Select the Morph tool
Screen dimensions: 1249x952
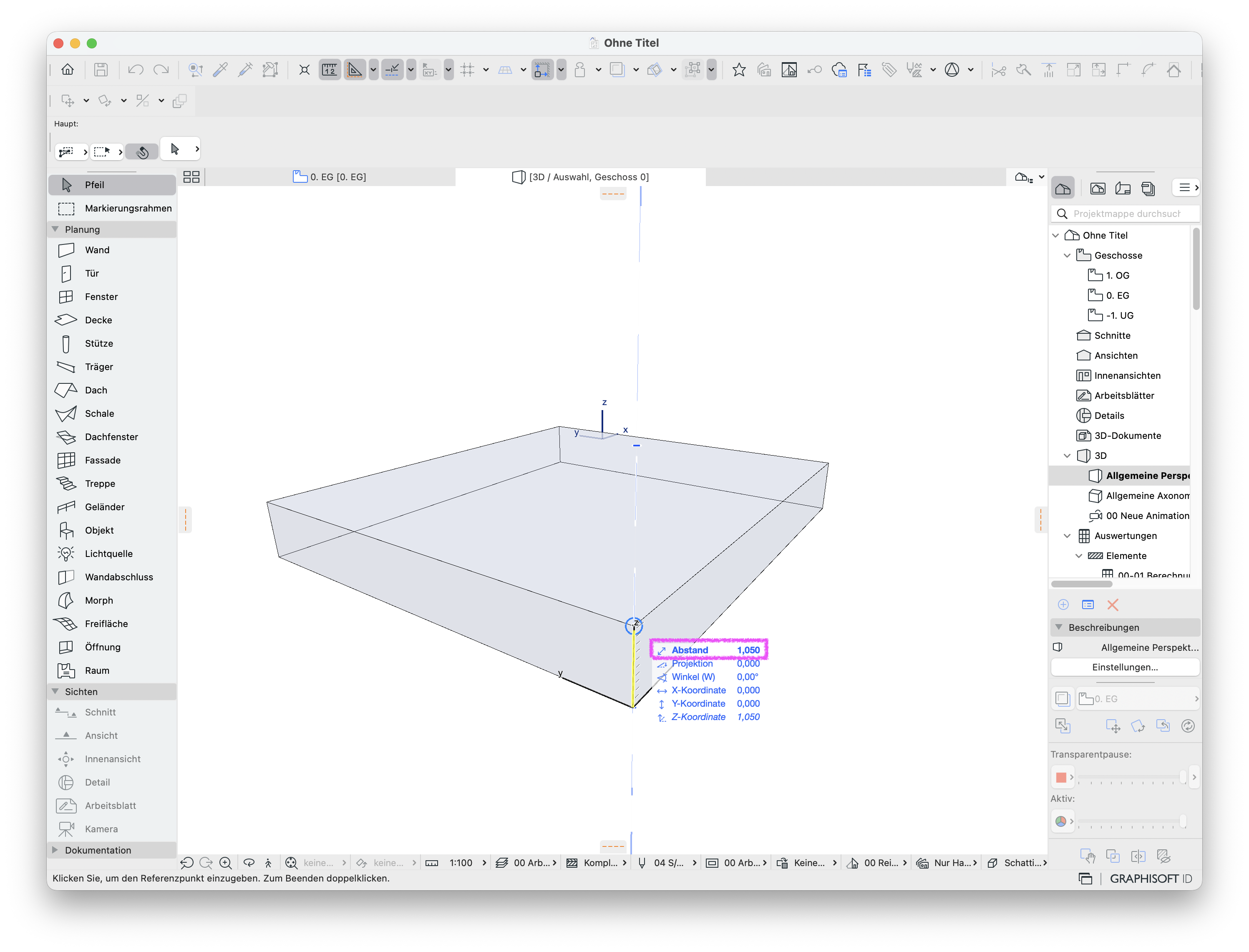click(x=112, y=600)
